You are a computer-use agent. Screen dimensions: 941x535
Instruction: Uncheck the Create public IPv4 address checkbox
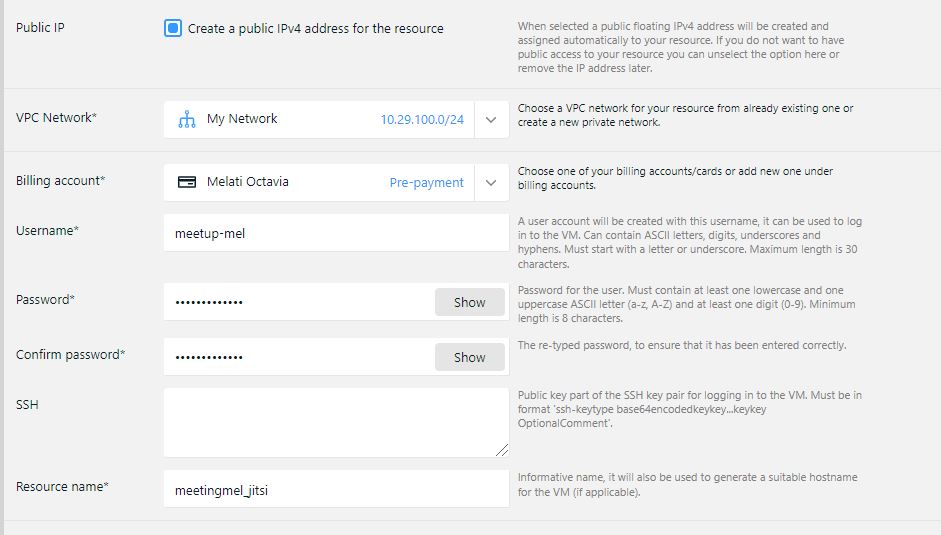pos(173,29)
